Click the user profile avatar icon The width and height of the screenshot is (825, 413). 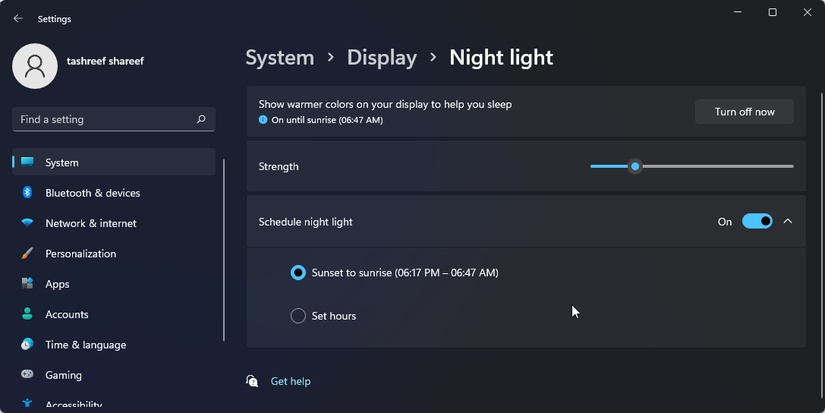(x=35, y=66)
